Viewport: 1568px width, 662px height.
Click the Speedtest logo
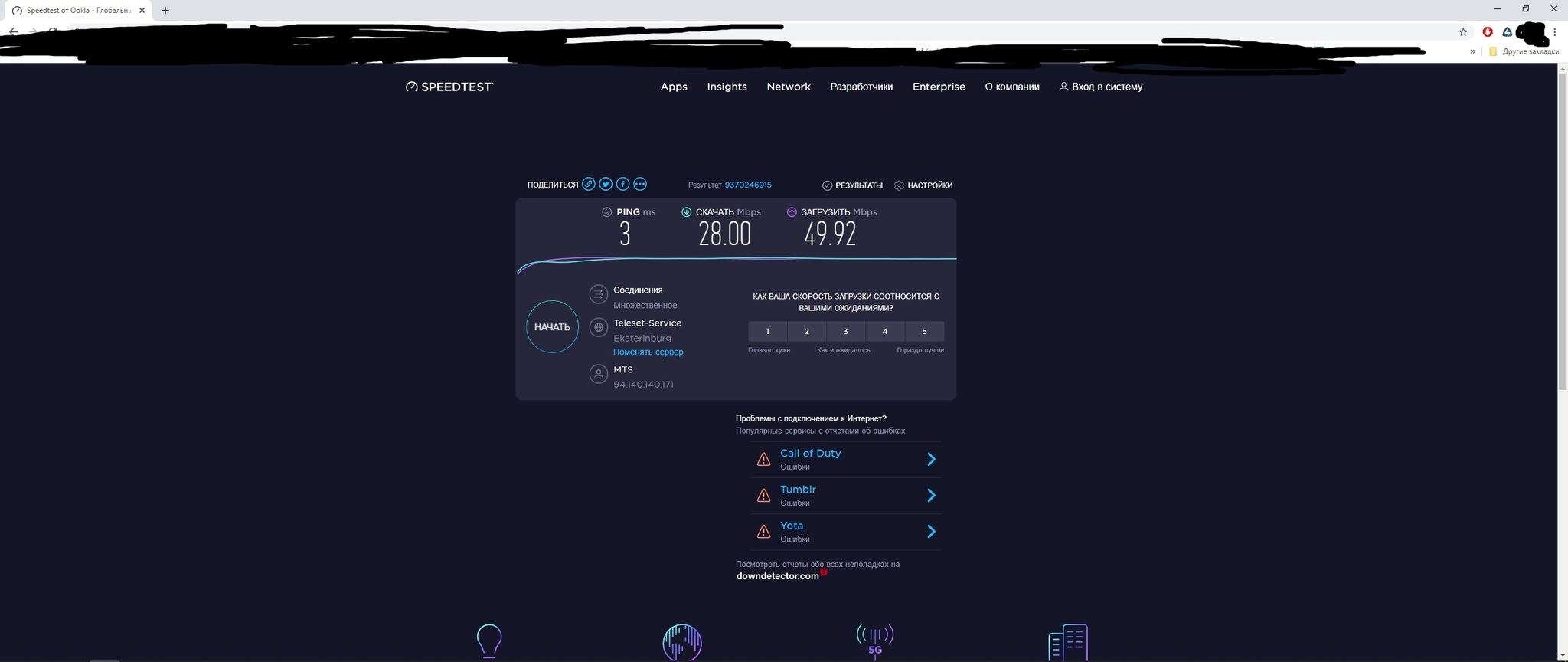(x=449, y=87)
